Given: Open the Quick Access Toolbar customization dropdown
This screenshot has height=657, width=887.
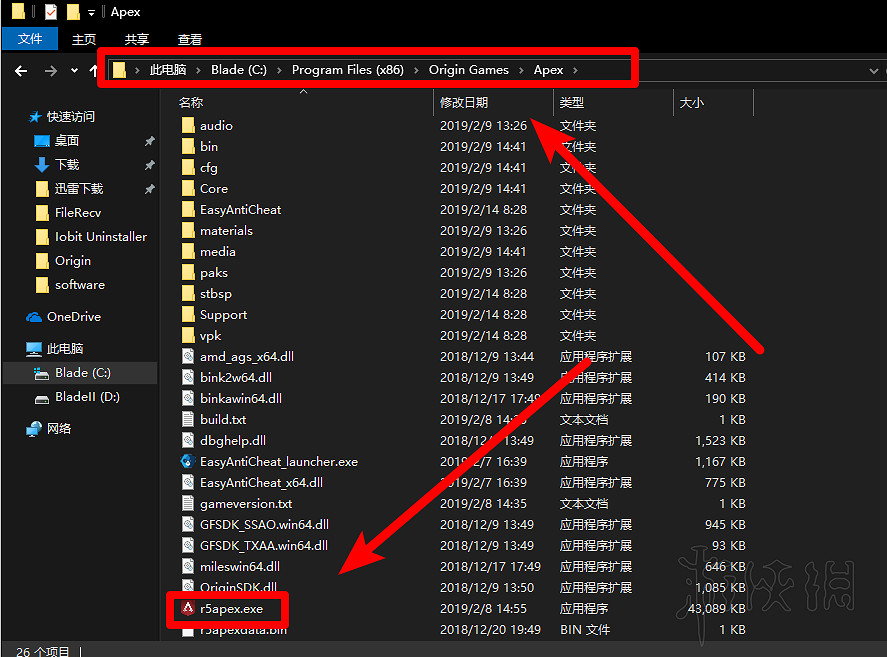Looking at the screenshot, I should pyautogui.click(x=92, y=11).
